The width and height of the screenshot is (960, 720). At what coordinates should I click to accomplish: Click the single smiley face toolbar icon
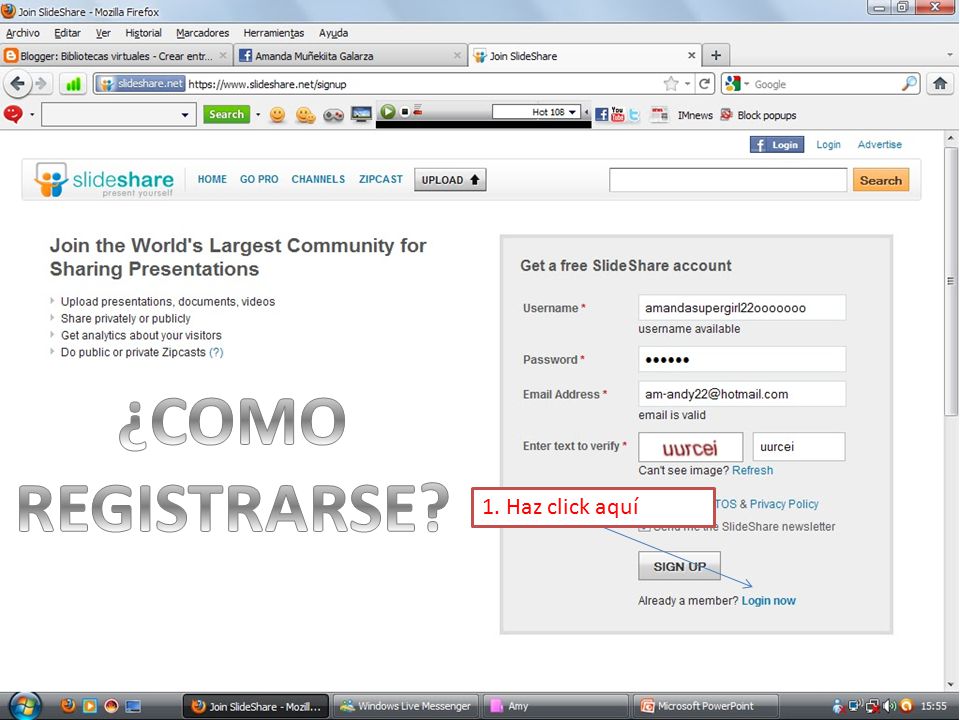point(277,114)
